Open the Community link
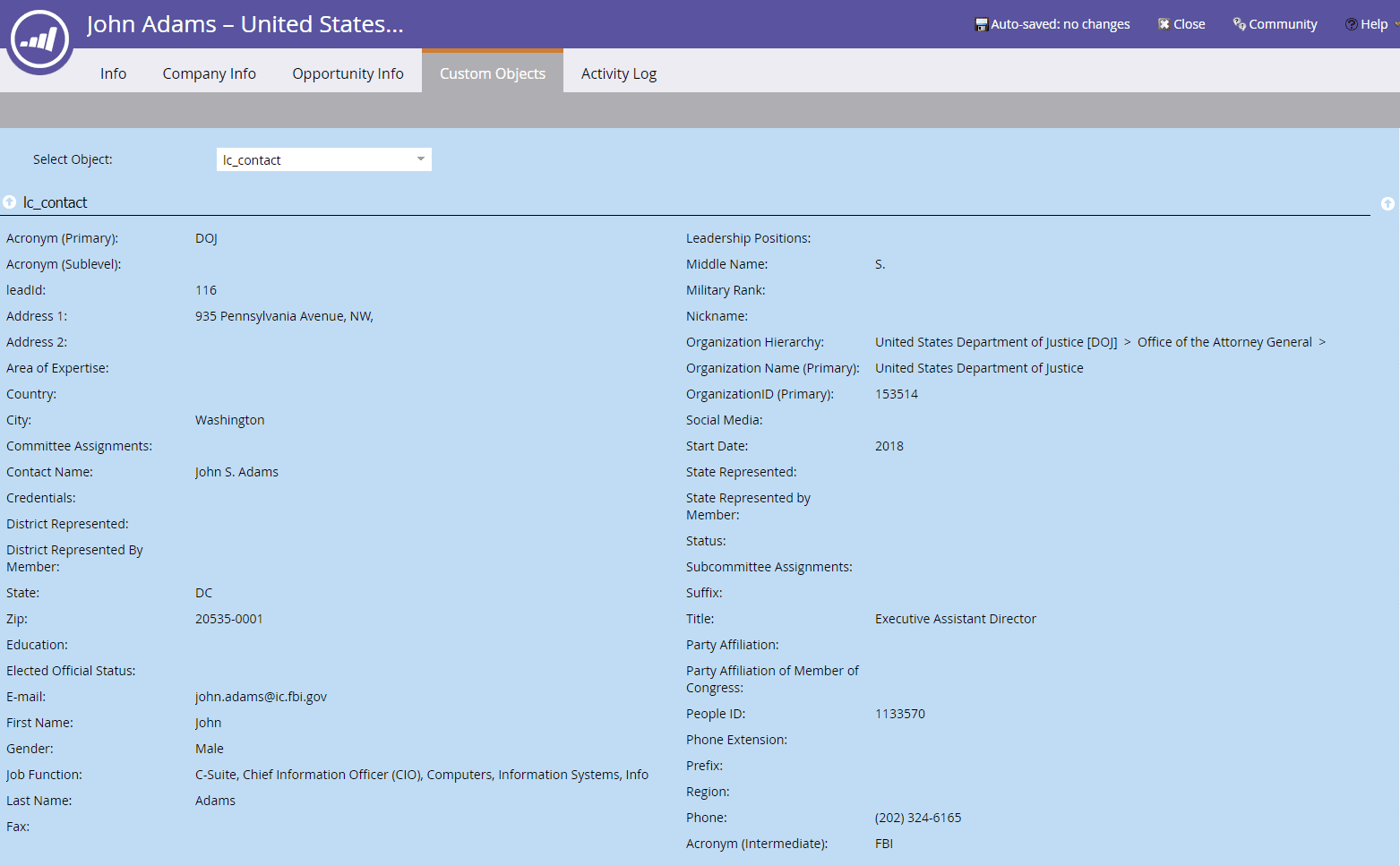Image resolution: width=1400 pixels, height=866 pixels. (x=1283, y=24)
